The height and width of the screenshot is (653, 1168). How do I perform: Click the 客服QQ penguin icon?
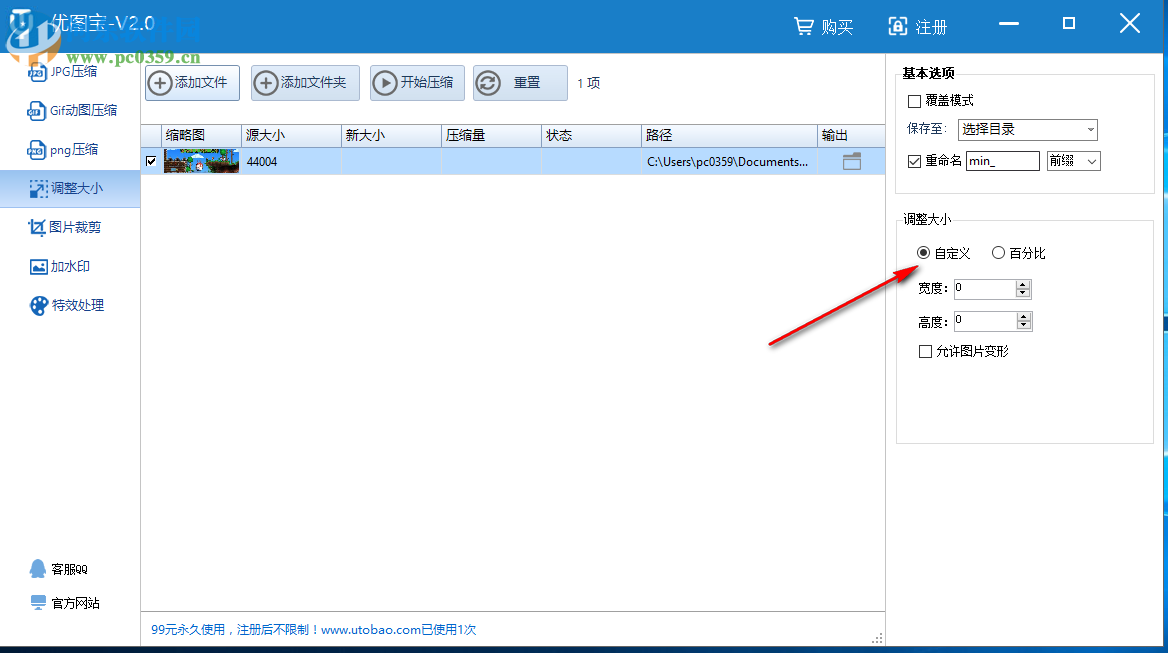[38, 569]
